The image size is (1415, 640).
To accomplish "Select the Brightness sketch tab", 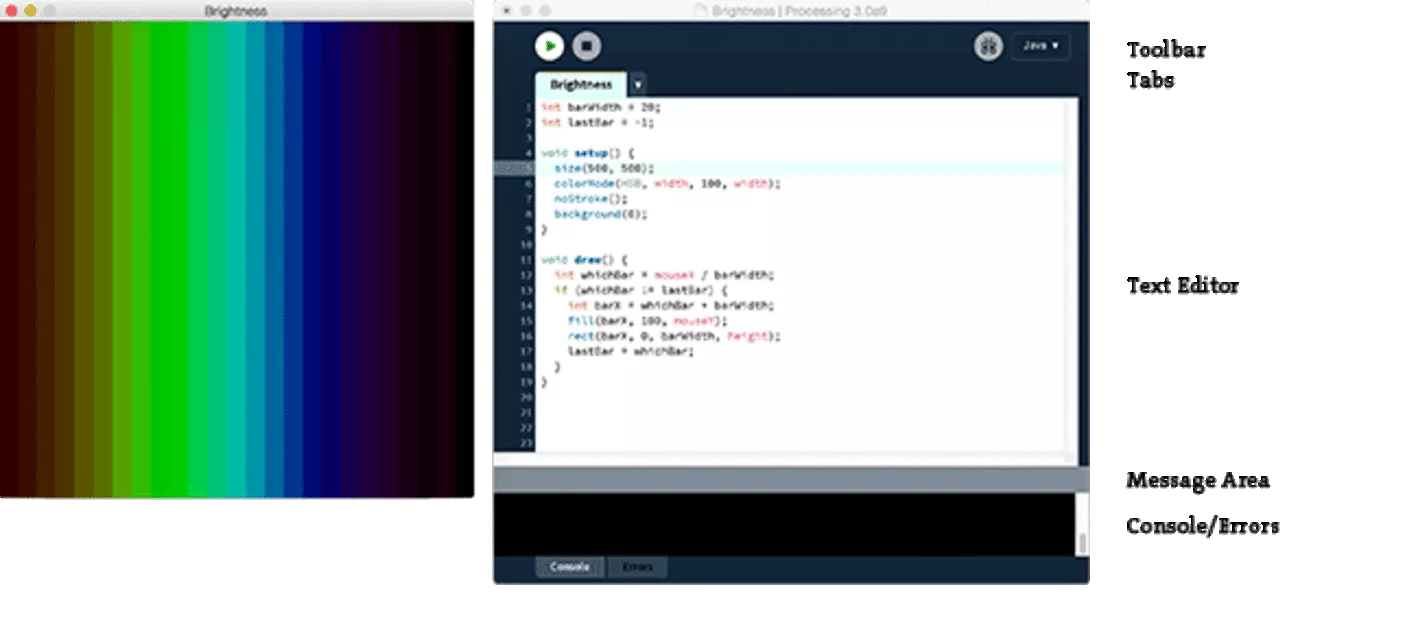I will click(x=581, y=85).
